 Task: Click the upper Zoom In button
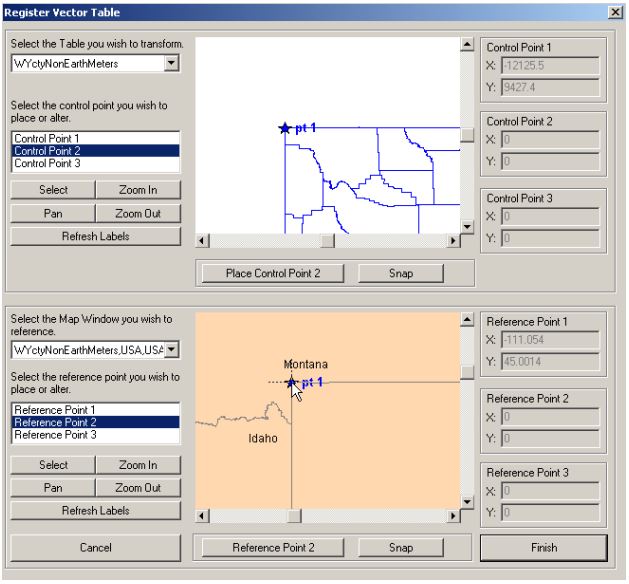tap(138, 190)
